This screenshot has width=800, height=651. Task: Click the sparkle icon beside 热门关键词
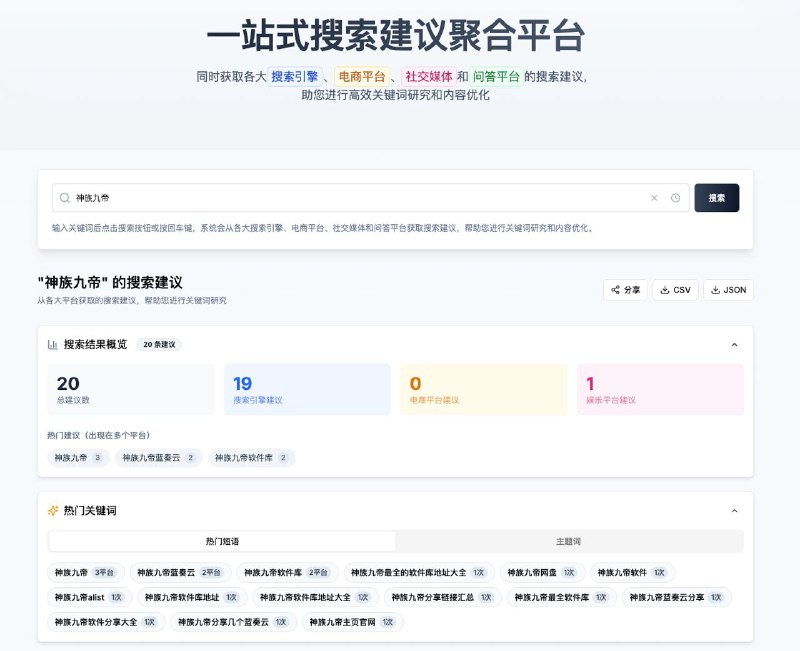point(53,510)
